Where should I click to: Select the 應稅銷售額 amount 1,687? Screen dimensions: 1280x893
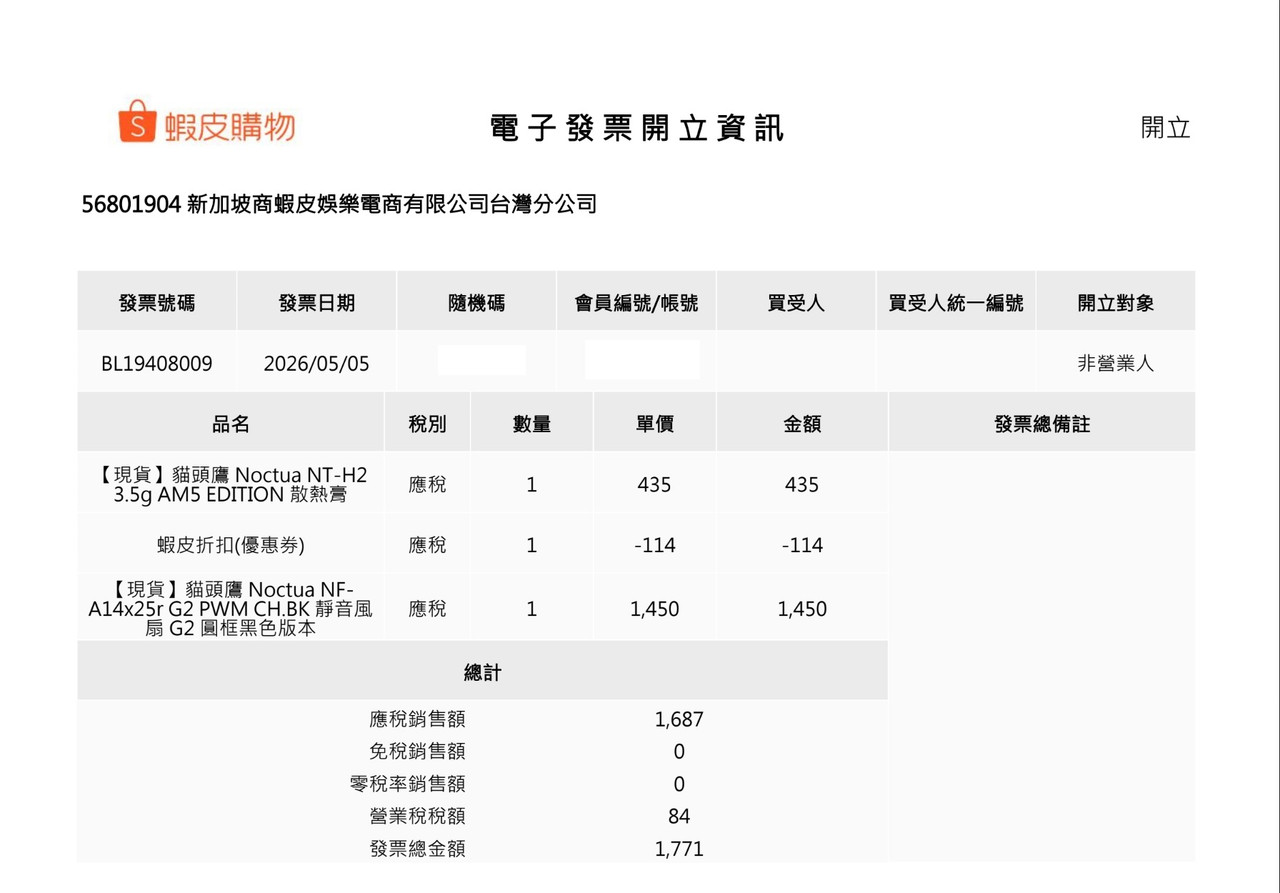[x=679, y=719]
